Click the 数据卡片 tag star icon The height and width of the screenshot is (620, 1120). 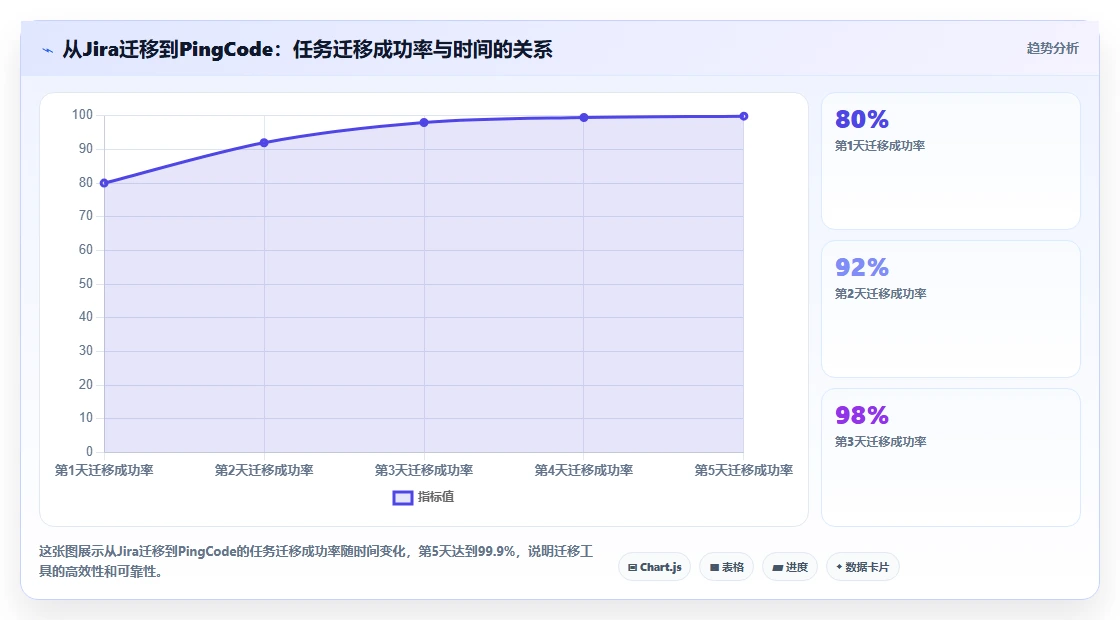tap(839, 567)
